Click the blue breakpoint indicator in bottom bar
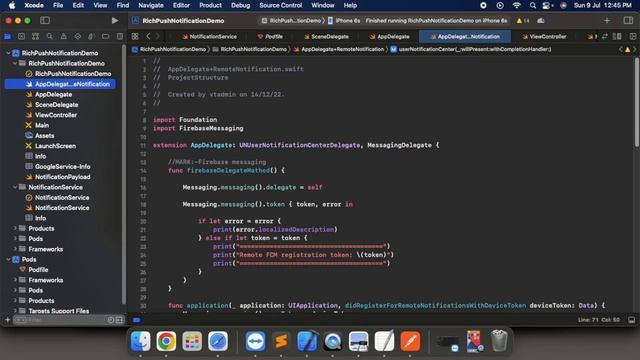 click(137, 320)
